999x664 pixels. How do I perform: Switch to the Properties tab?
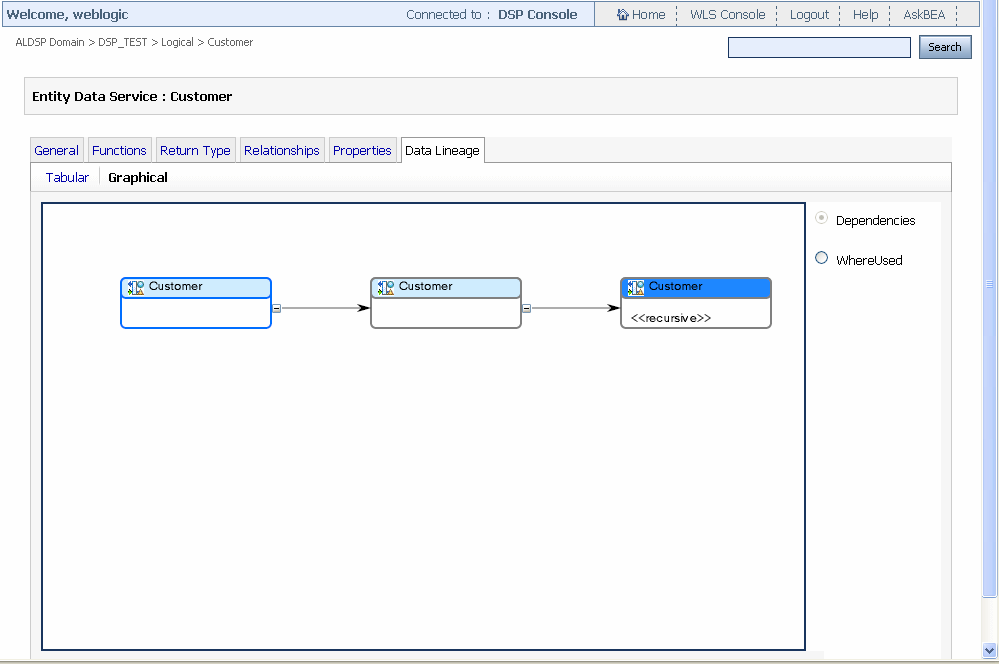[362, 150]
